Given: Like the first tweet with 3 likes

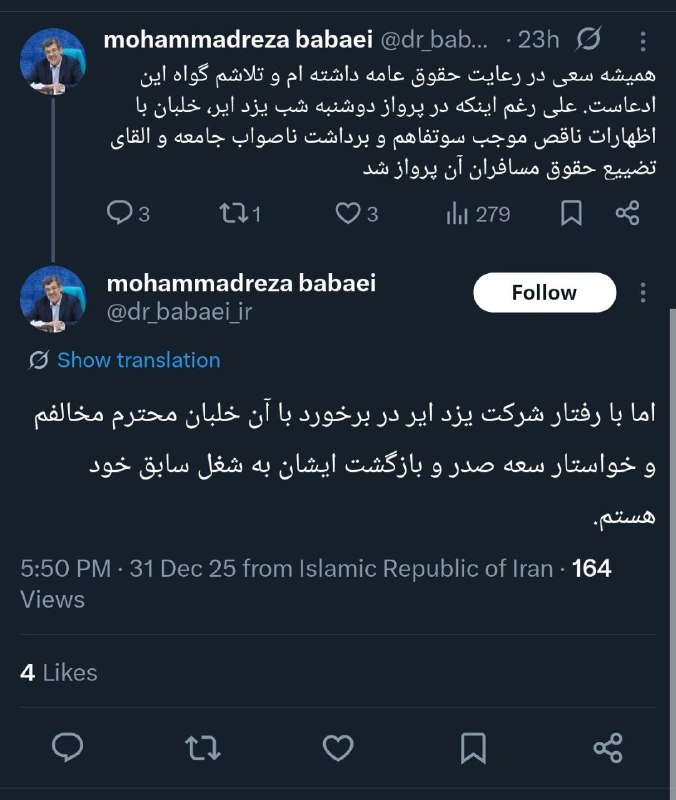Looking at the screenshot, I should (347, 213).
